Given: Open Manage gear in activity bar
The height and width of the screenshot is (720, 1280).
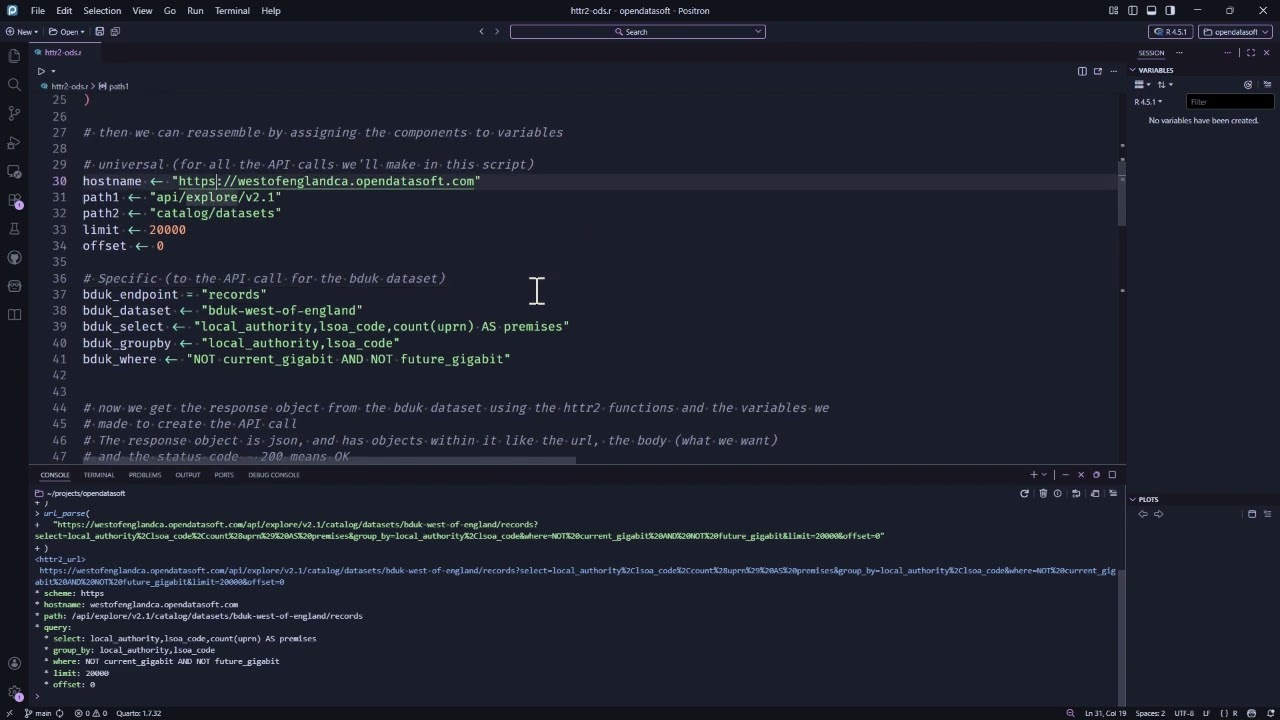Looking at the screenshot, I should pyautogui.click(x=14, y=692).
